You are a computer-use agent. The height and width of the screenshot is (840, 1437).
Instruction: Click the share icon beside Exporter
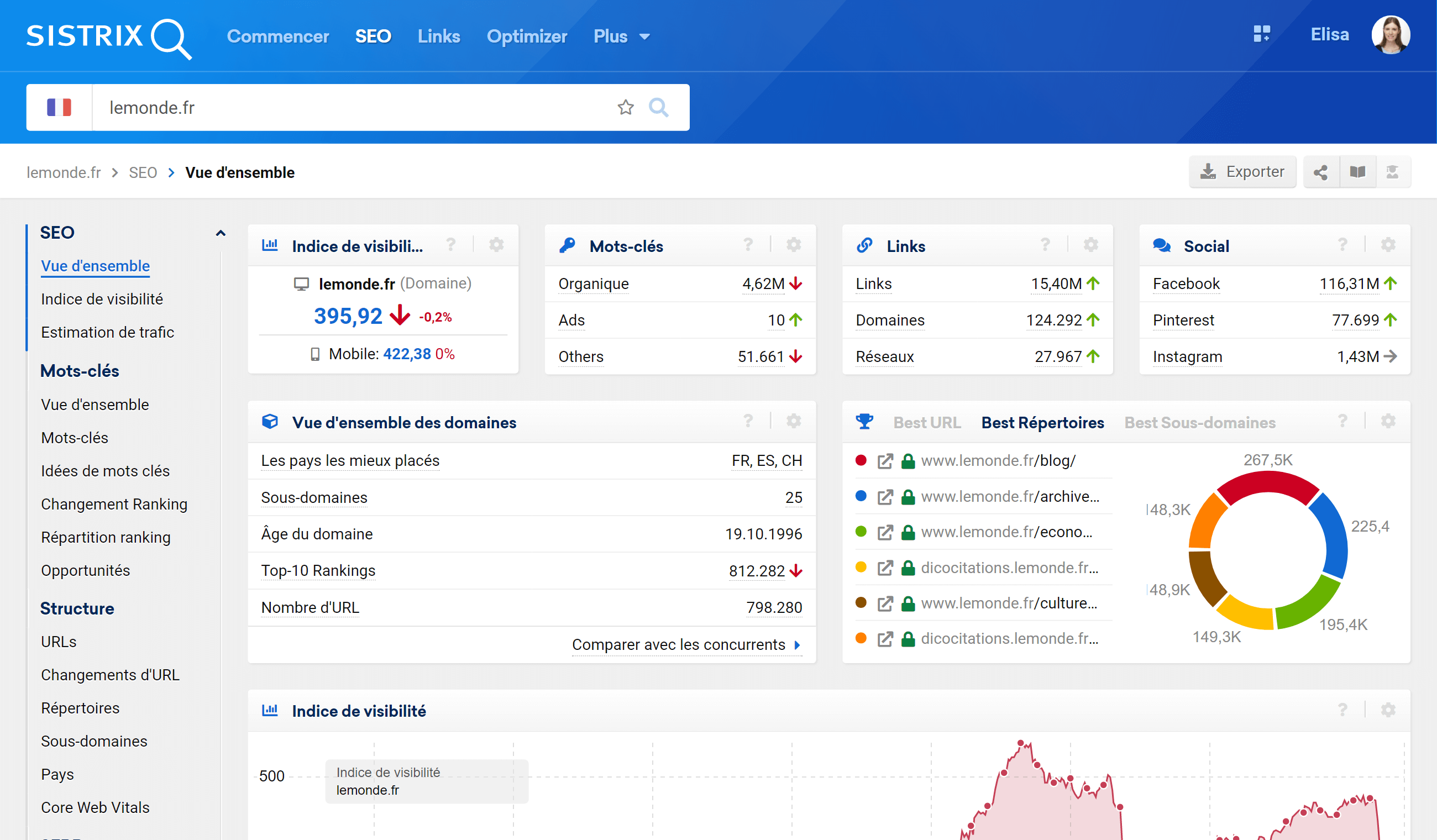pos(1321,172)
